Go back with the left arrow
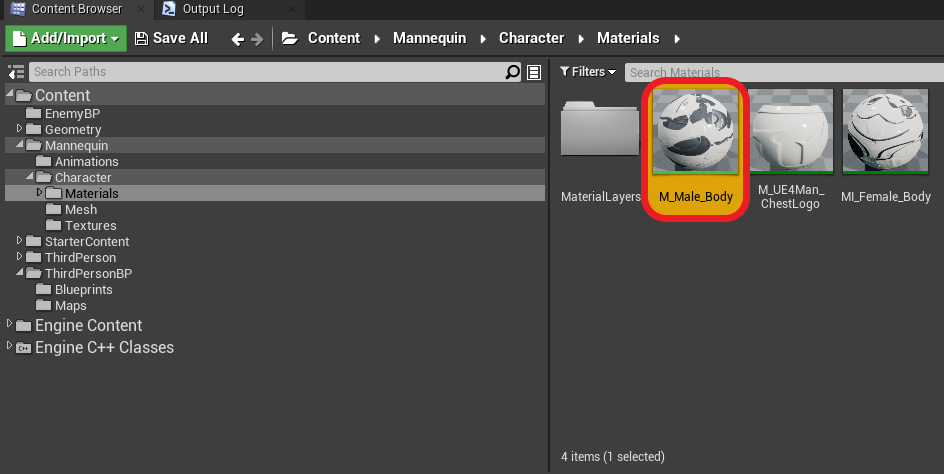Viewport: 944px width, 474px height. [x=238, y=39]
